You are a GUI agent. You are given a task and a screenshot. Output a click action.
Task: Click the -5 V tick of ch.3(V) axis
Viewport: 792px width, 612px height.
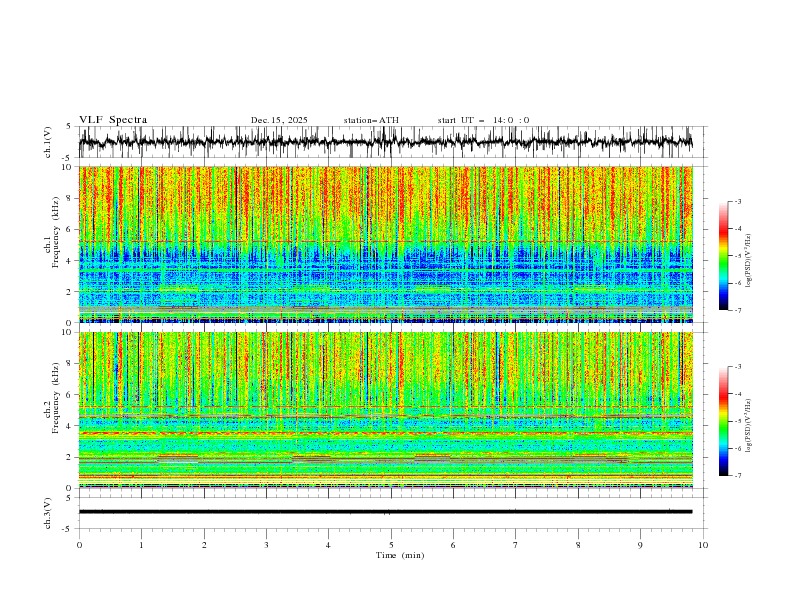click(x=68, y=529)
